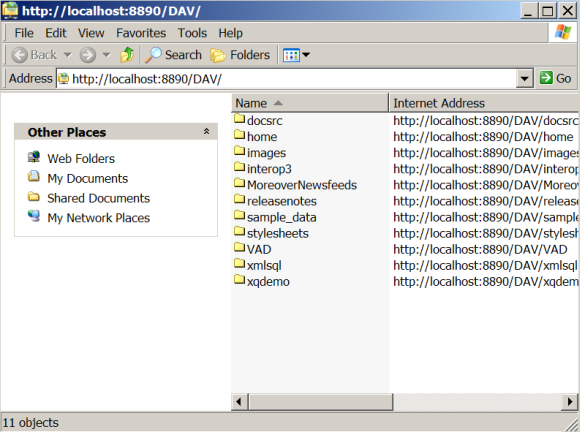Open the Favorites menu

point(141,33)
